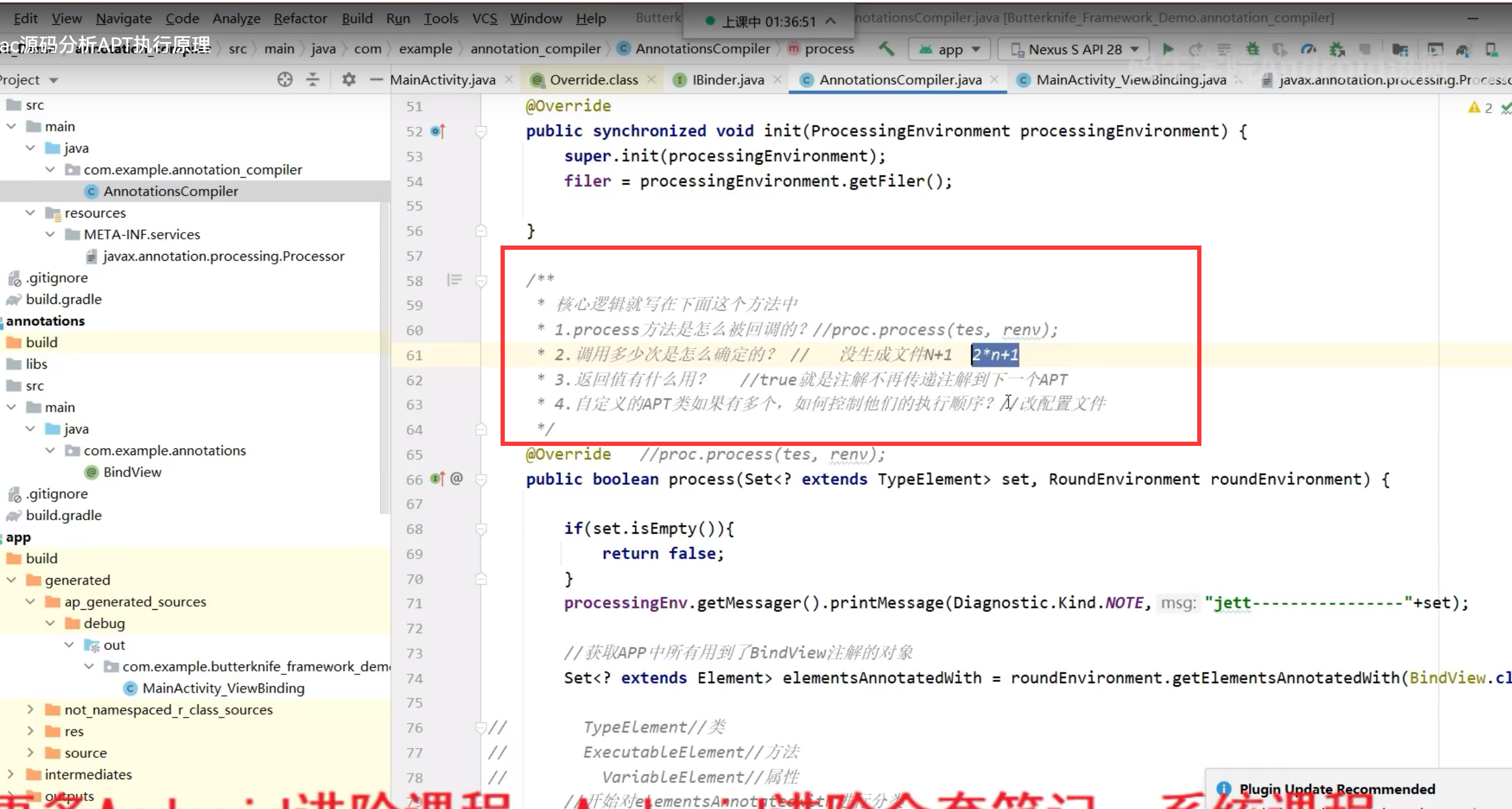The width and height of the screenshot is (1512, 809).
Task: Click the Stop square icon
Action: point(1365,49)
